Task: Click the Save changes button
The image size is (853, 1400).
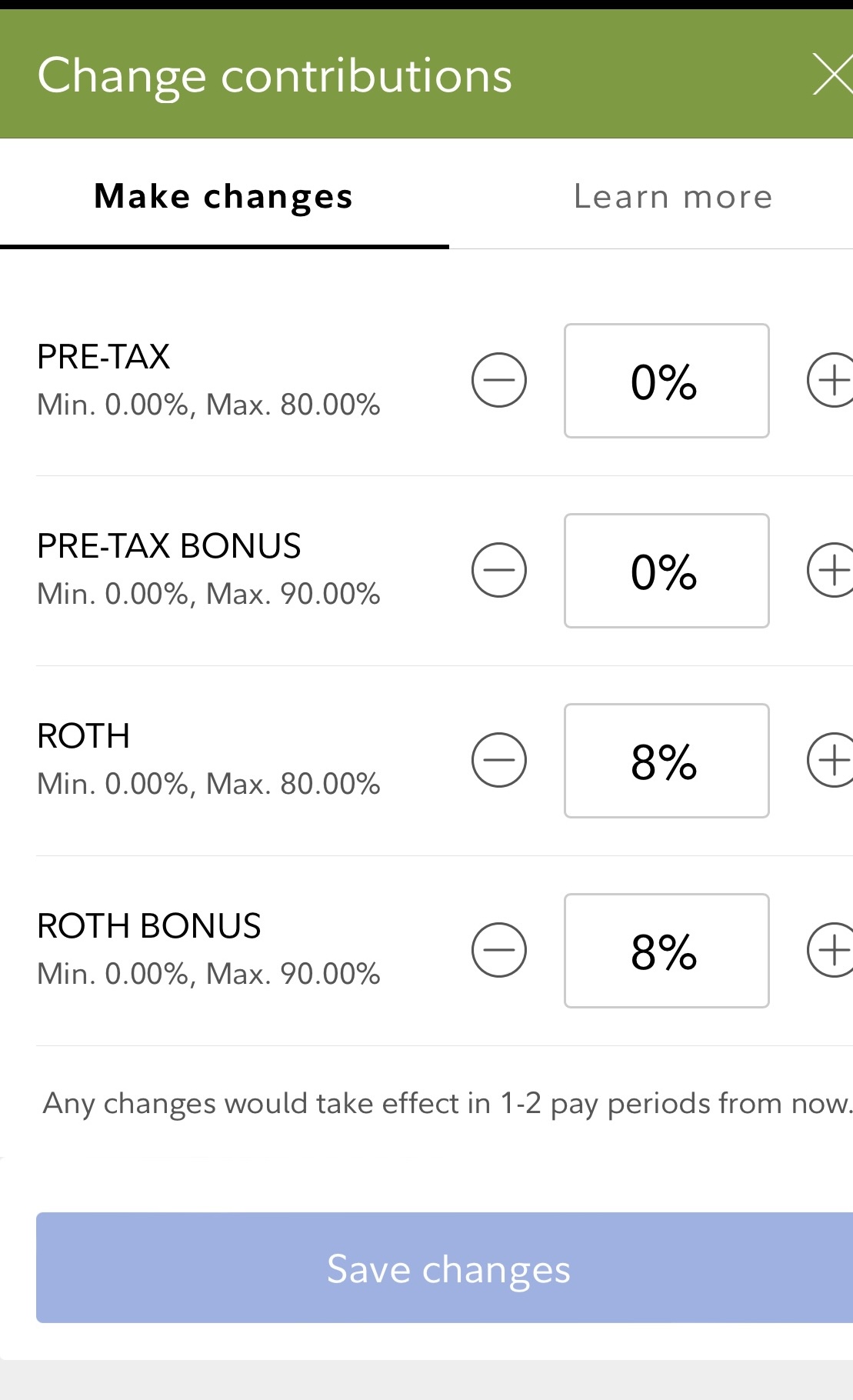Action: (448, 1268)
